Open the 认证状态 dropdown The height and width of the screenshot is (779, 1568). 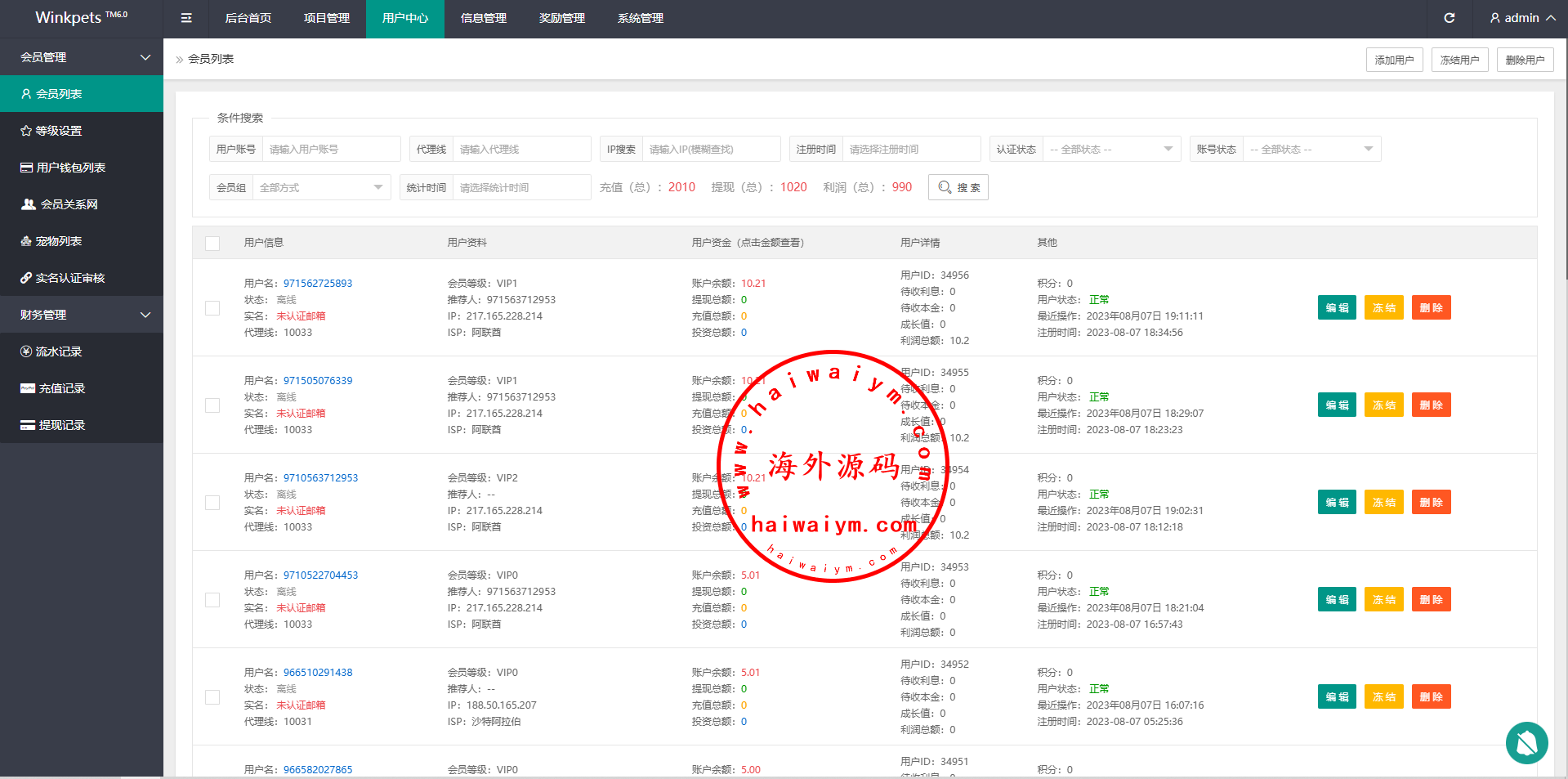coord(1110,150)
